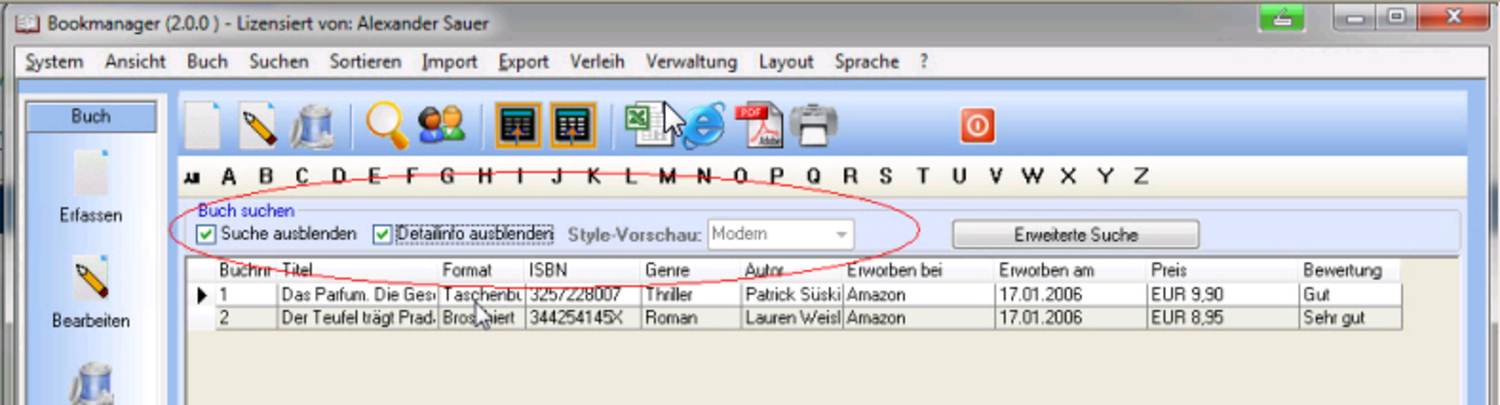Export to Excel using the spreadsheet icon

(x=643, y=124)
